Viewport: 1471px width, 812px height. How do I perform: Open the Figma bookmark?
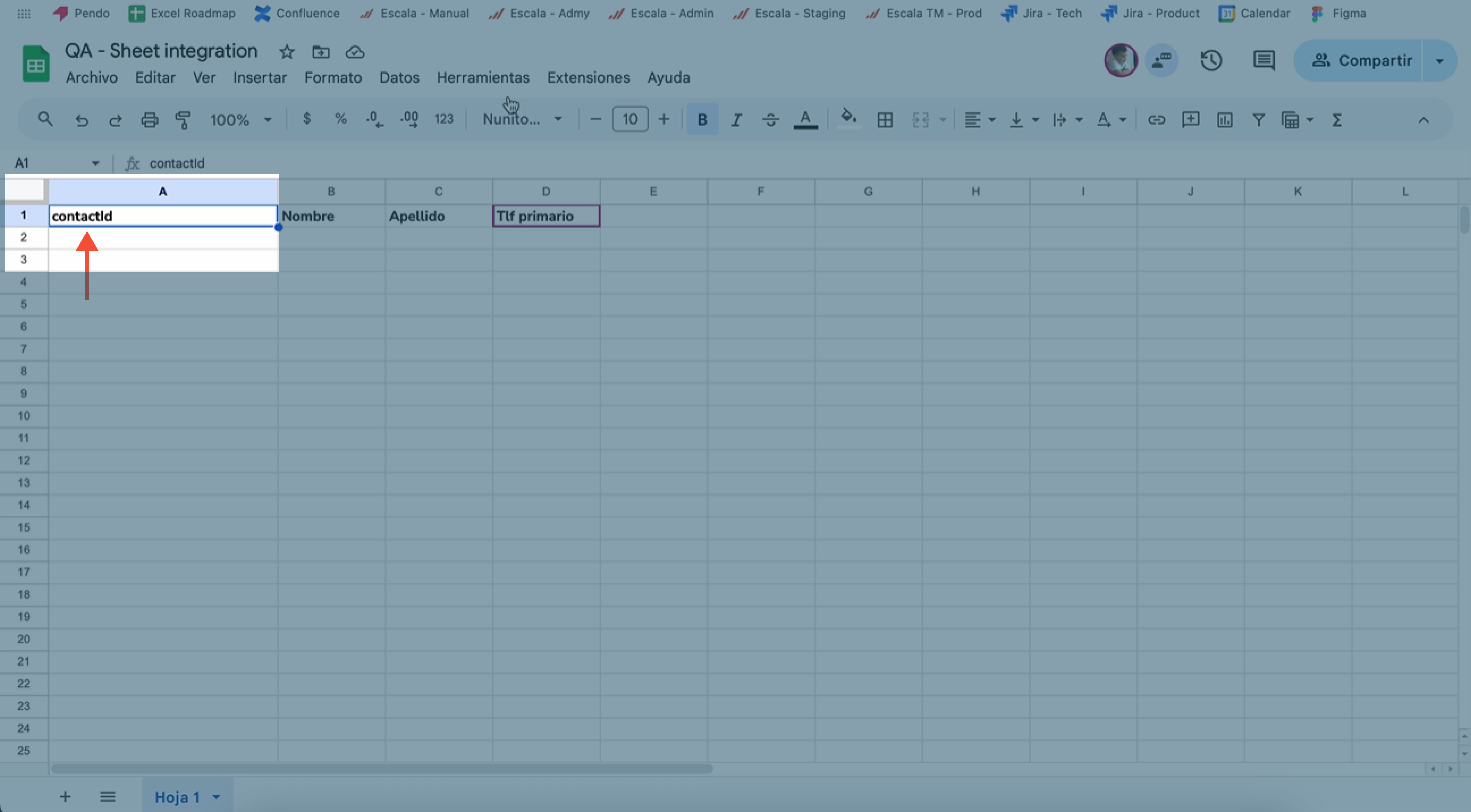pos(1338,12)
